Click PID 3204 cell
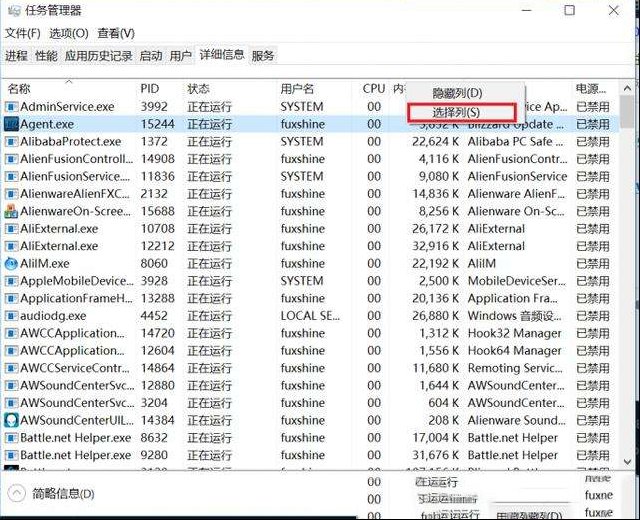Screen dimensions: 640x520 (x=154, y=403)
